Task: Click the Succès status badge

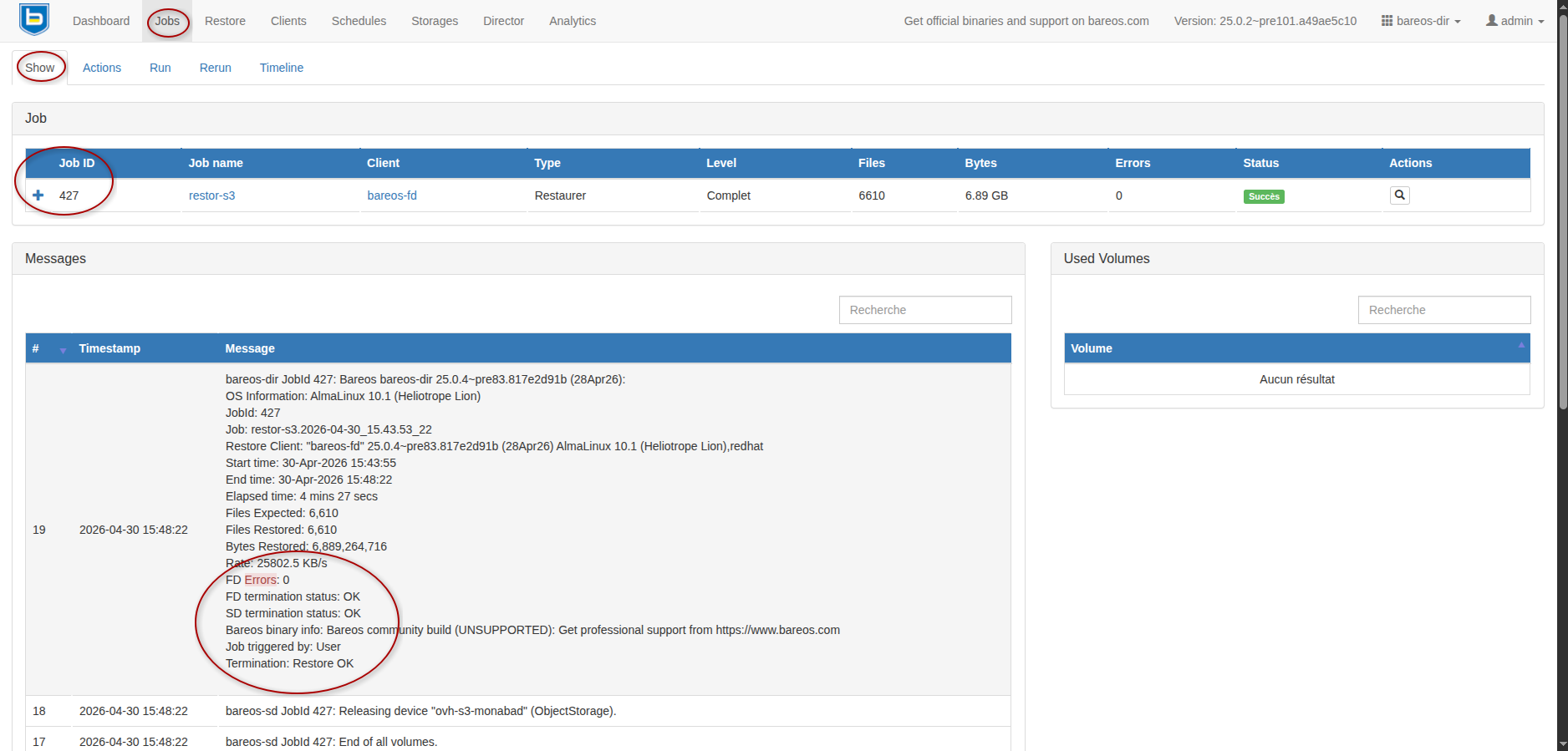Action: coord(1264,196)
